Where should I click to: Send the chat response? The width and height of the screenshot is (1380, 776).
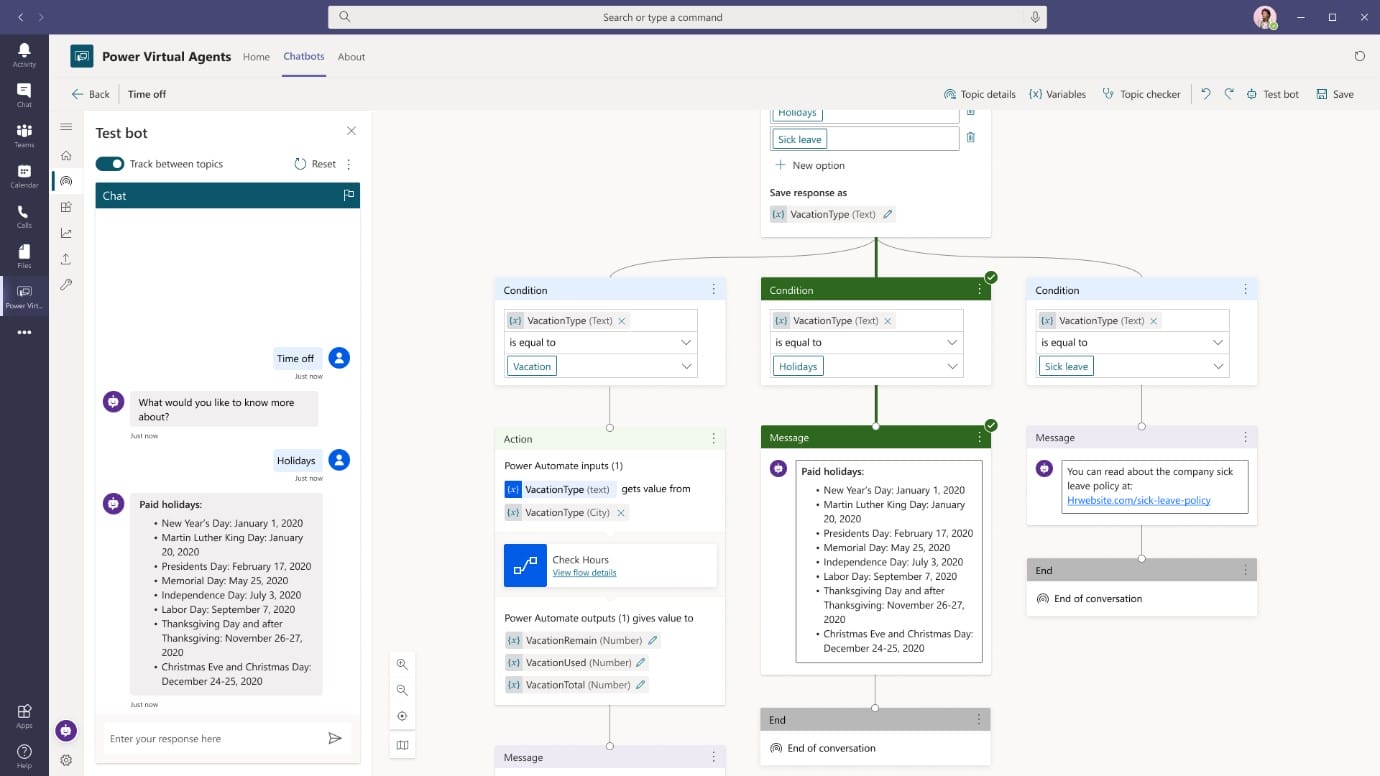(x=335, y=738)
